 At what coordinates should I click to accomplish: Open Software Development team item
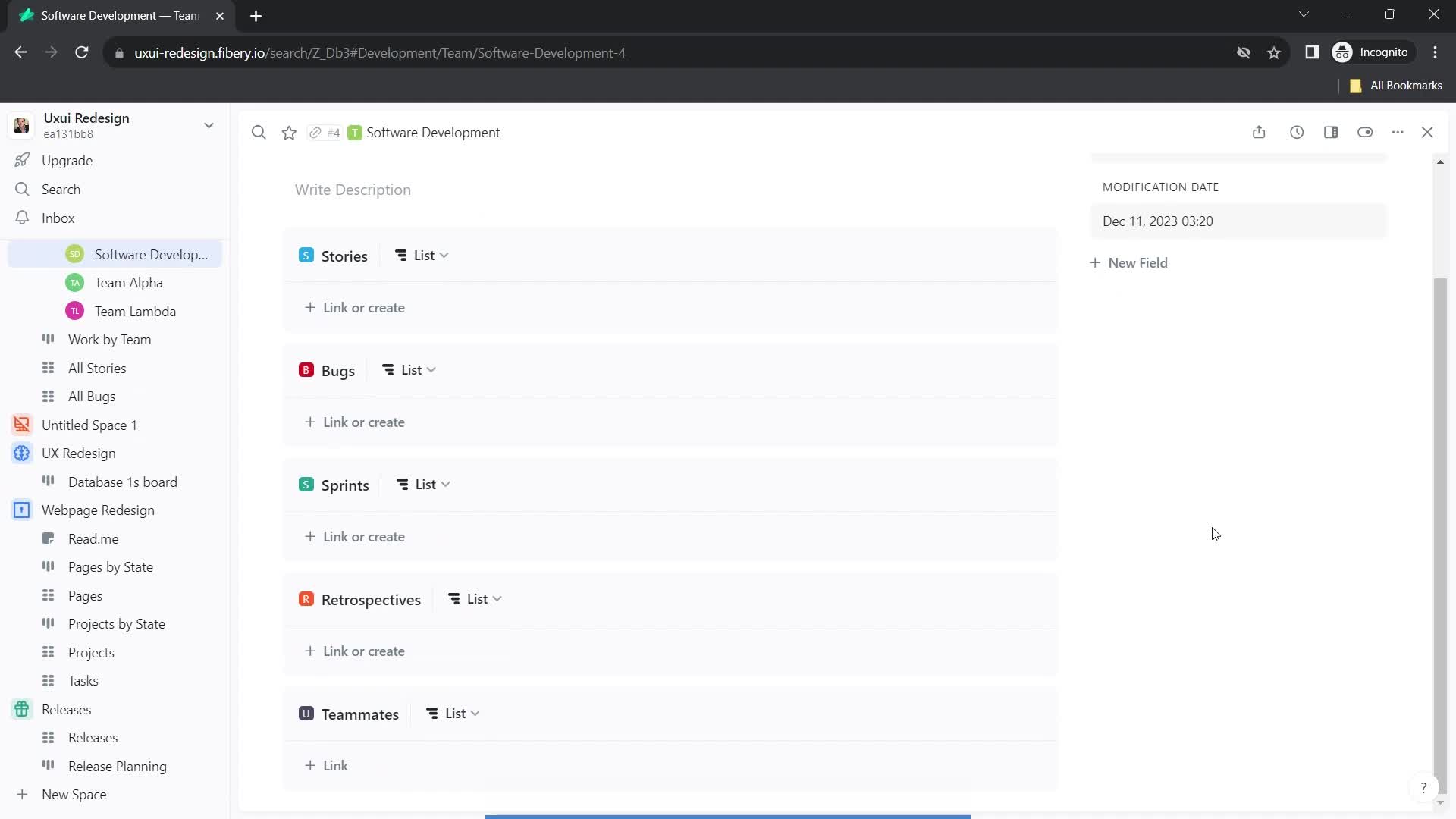pyautogui.click(x=152, y=254)
